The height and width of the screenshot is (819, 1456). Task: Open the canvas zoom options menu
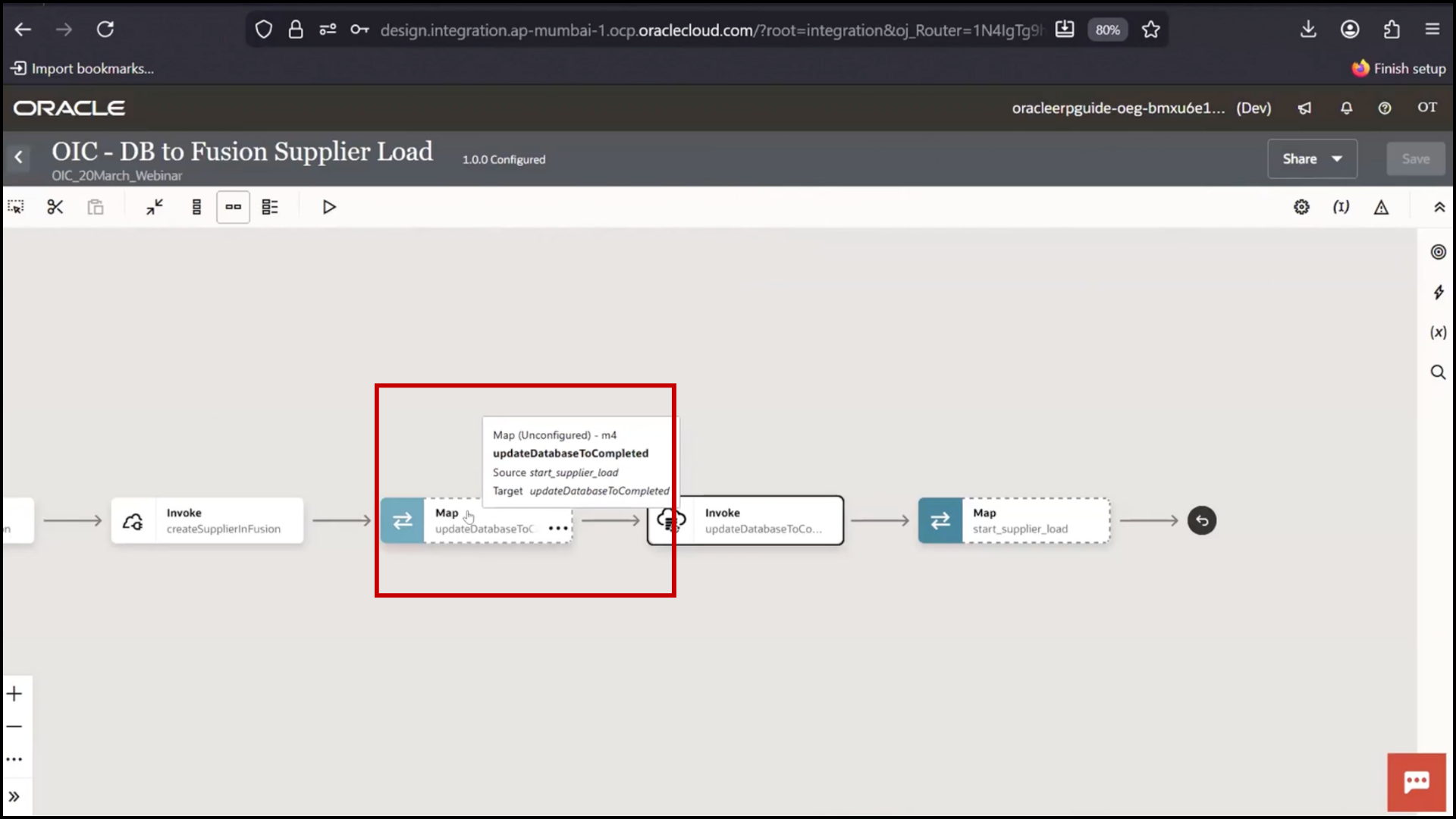click(14, 759)
